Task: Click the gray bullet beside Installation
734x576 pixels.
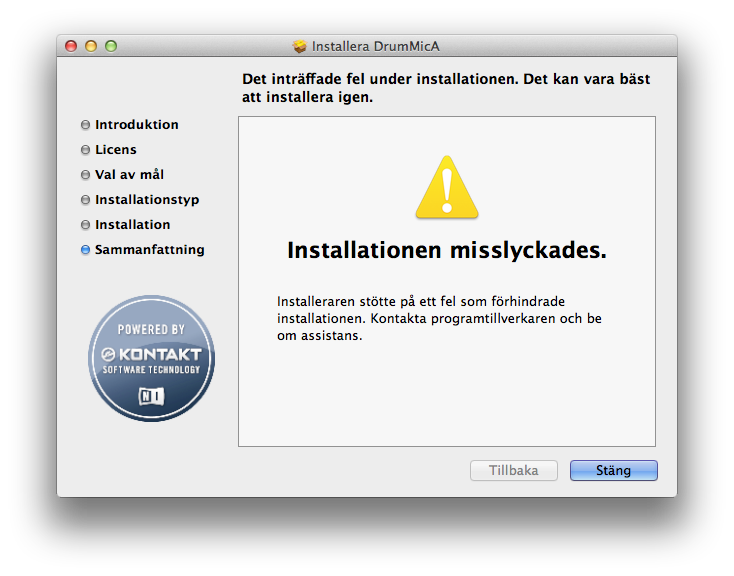Action: [85, 225]
